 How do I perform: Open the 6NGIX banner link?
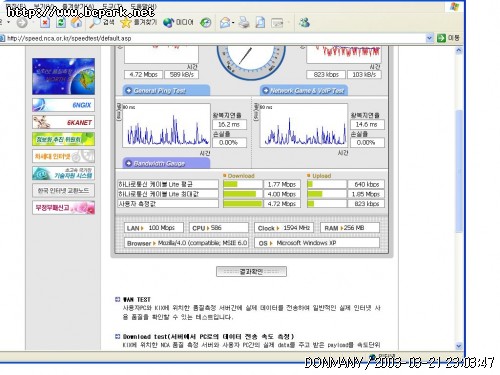click(x=63, y=105)
